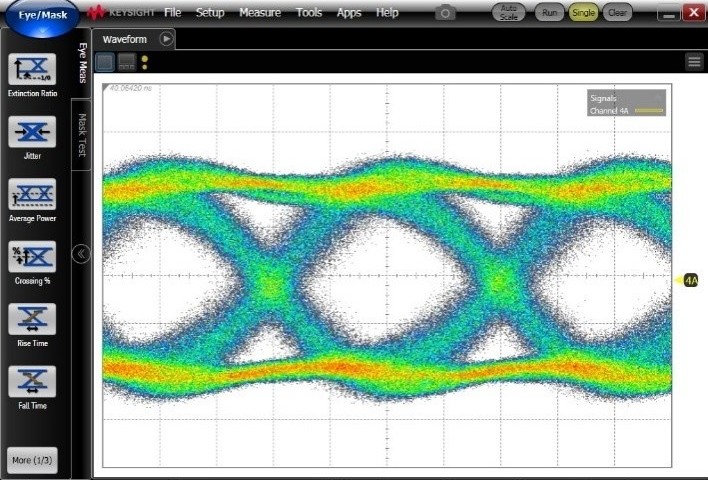Toggle Single acquisition mode
The width and height of the screenshot is (708, 480).
[x=583, y=12]
